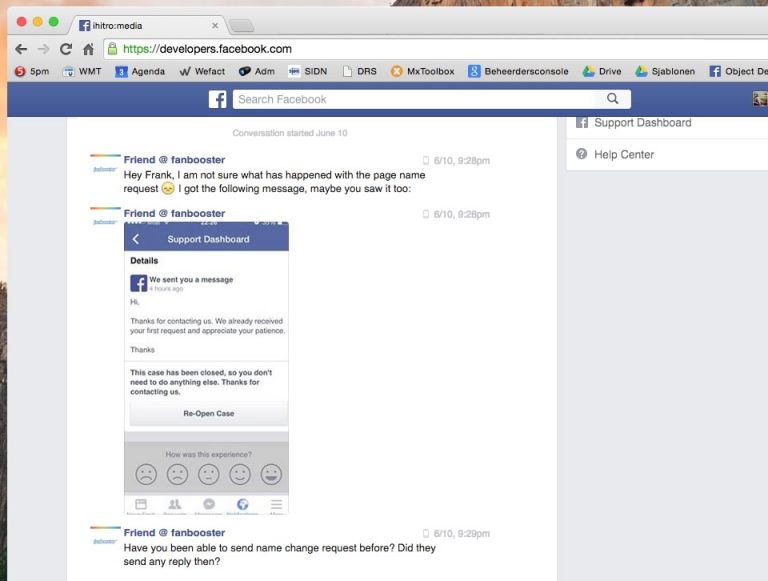
Task: Open Support Dashboard link in sidebar
Action: pos(642,123)
